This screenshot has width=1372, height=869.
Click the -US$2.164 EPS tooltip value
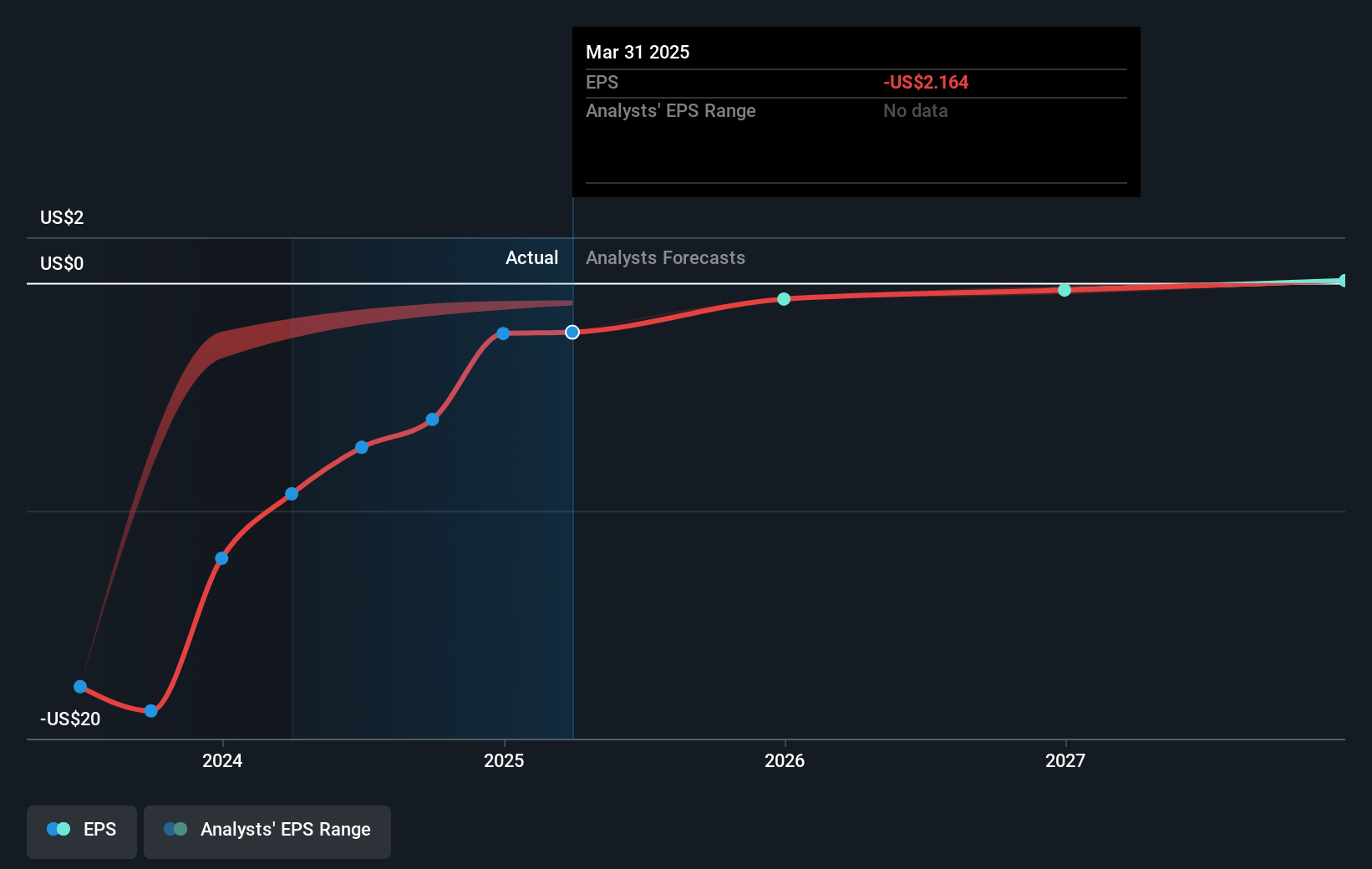coord(926,82)
